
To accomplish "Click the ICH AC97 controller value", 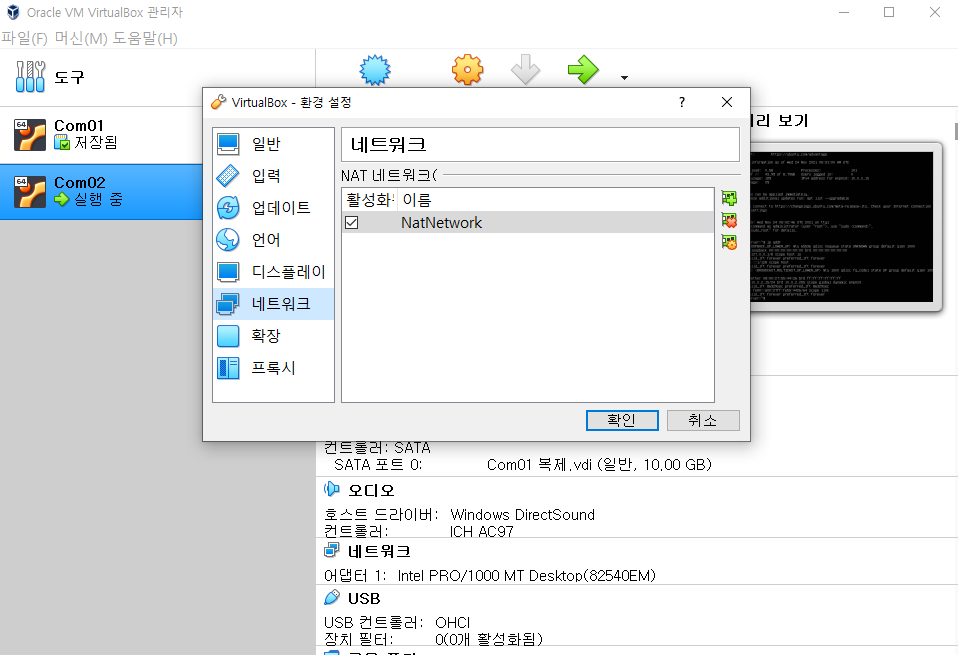I will pyautogui.click(x=481, y=532).
